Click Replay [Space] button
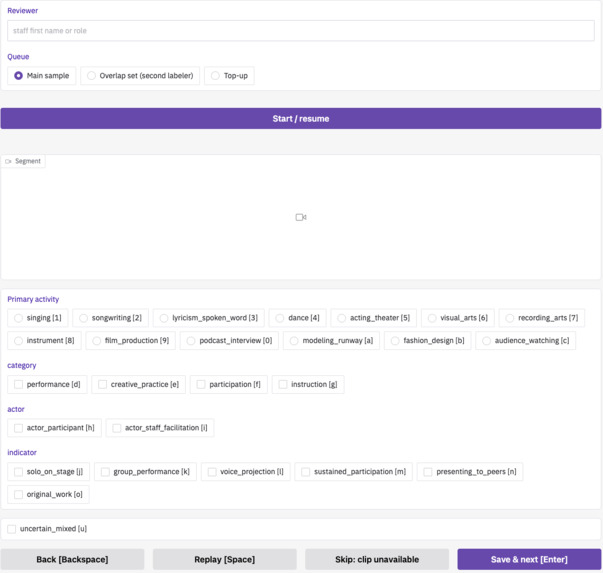This screenshot has width=603, height=573. click(x=225, y=560)
